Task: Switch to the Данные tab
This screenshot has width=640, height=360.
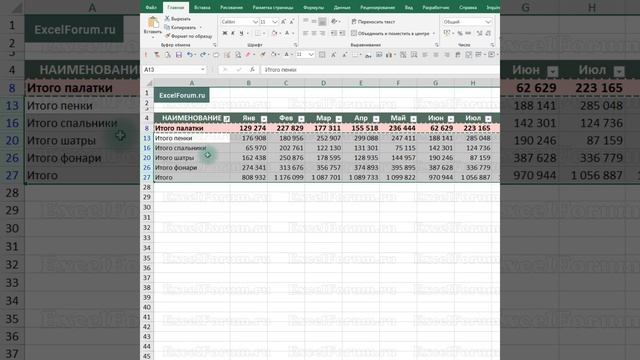Action: tap(342, 7)
